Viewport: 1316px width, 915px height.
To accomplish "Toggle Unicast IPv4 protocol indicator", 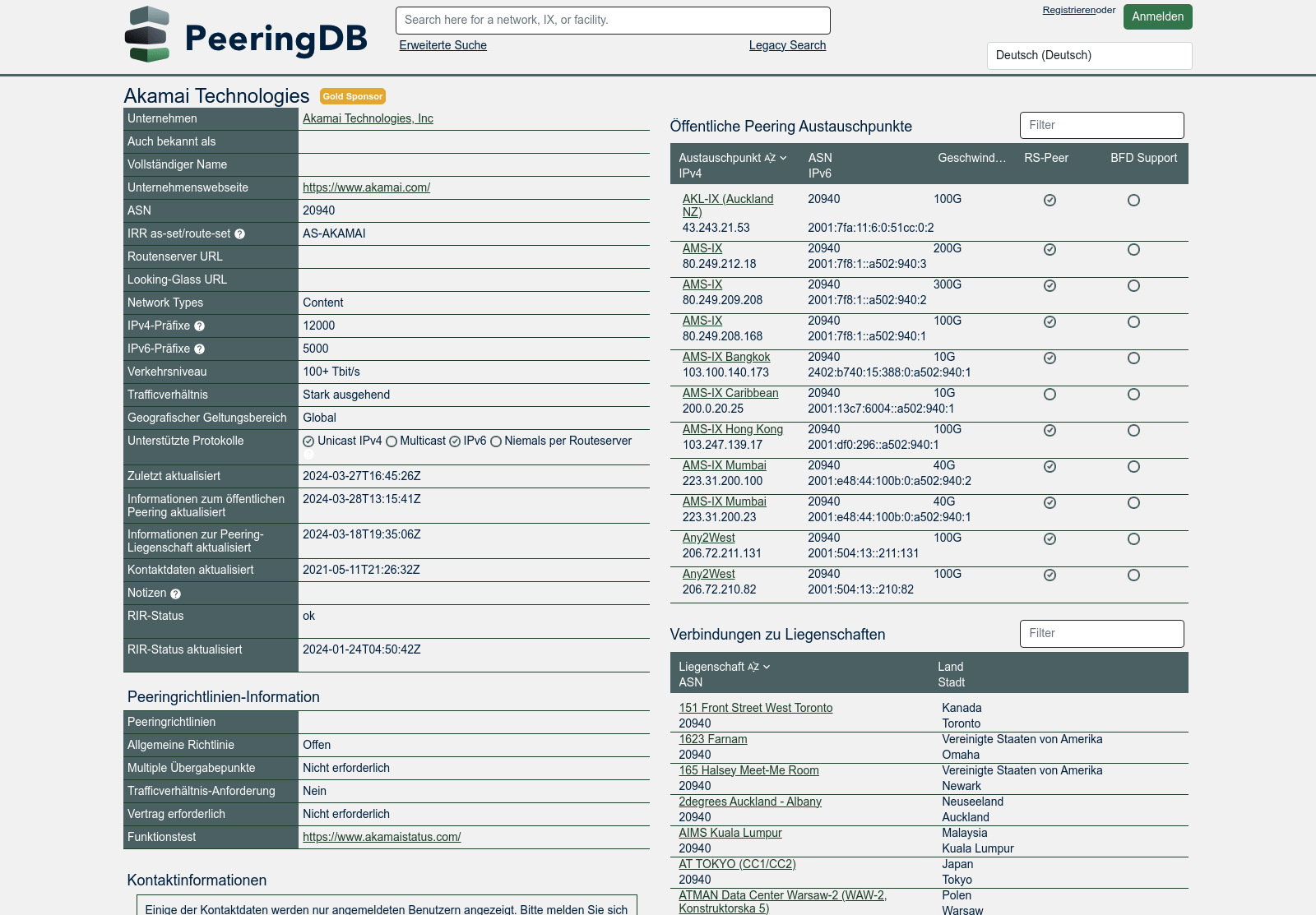I will tap(308, 441).
